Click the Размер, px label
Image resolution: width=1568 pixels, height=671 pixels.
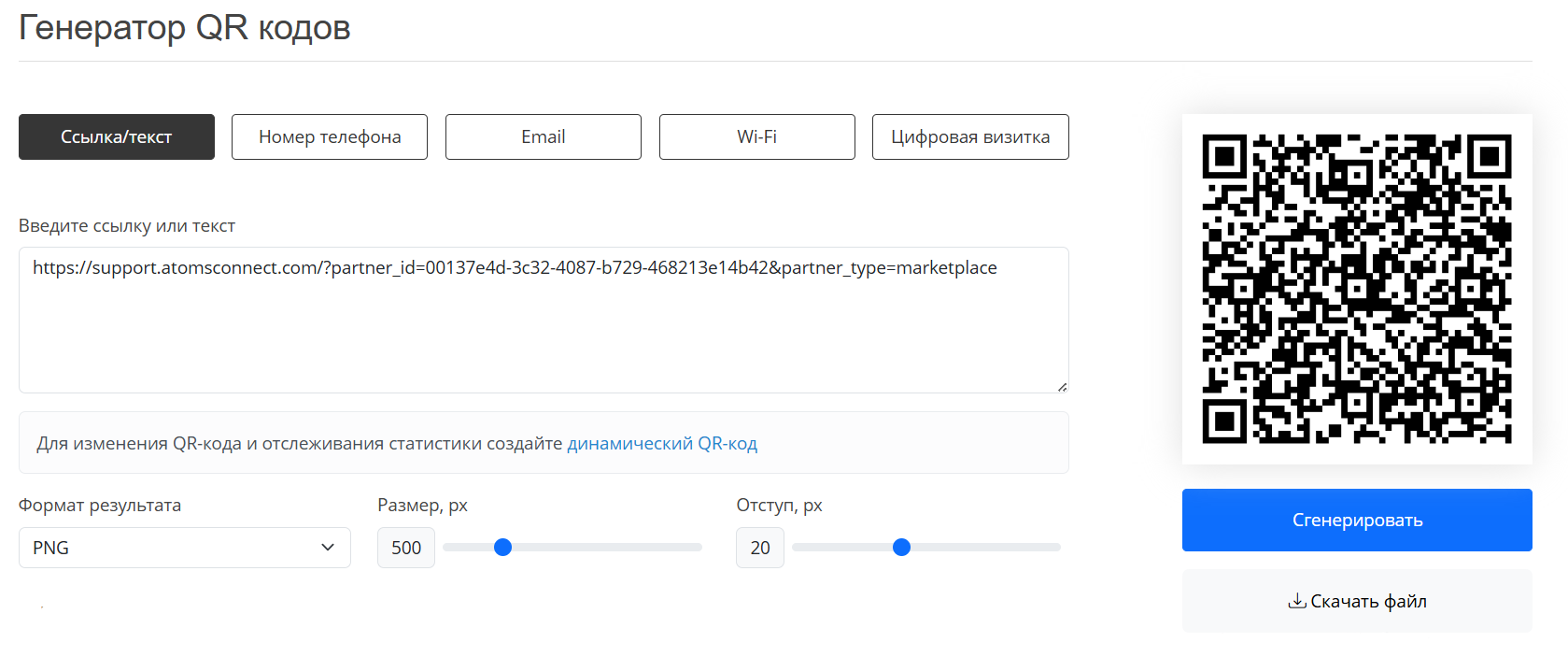pyautogui.click(x=422, y=505)
